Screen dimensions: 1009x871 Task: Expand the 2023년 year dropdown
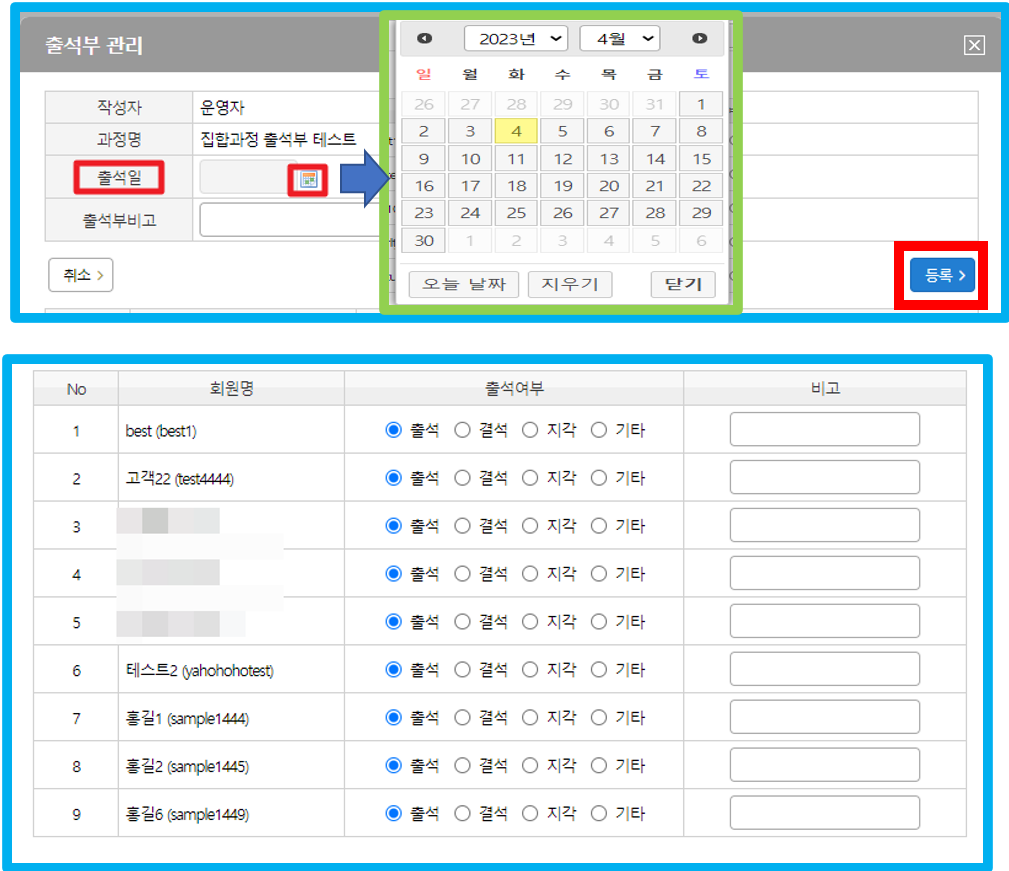pyautogui.click(x=516, y=39)
